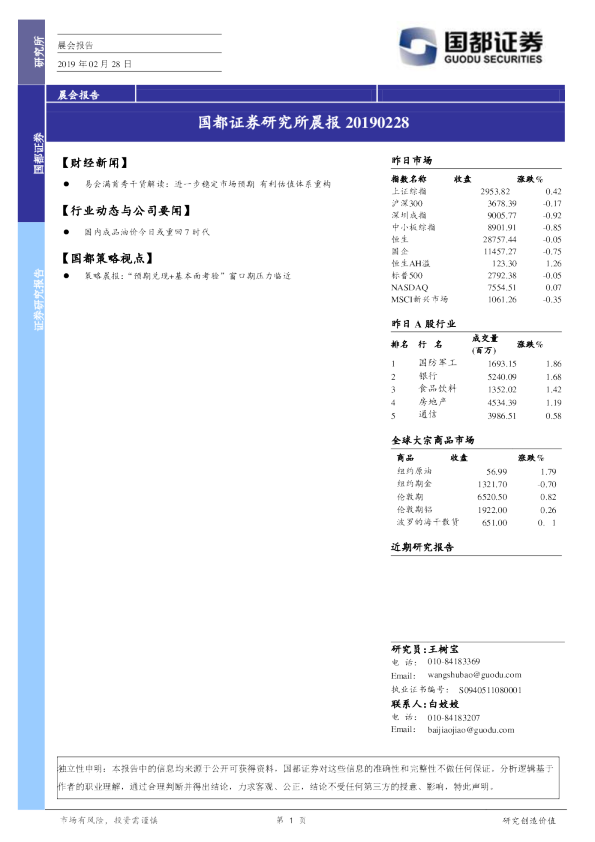The height and width of the screenshot is (842, 595).
Task: Click the date 2019年02月28日
Action: pos(95,63)
